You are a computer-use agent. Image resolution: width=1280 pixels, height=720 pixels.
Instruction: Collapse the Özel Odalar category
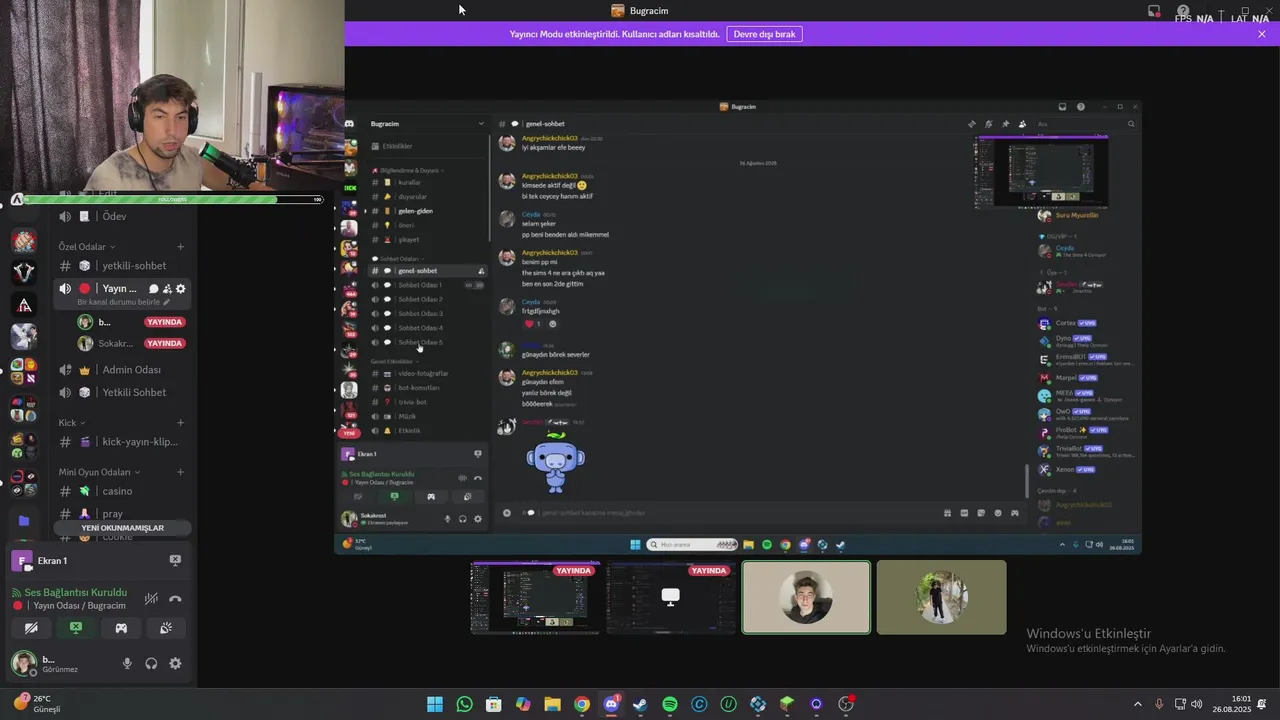[86, 247]
